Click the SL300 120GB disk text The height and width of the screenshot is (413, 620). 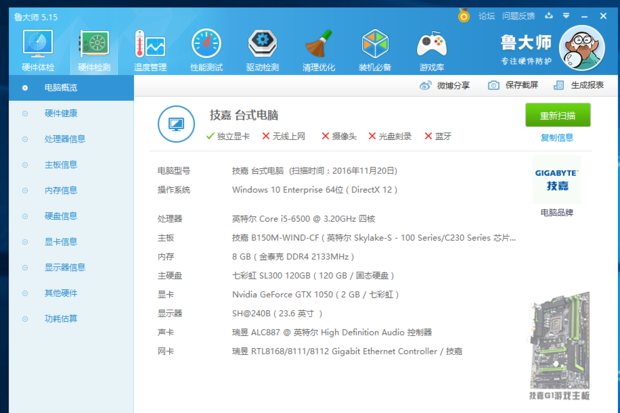313,276
